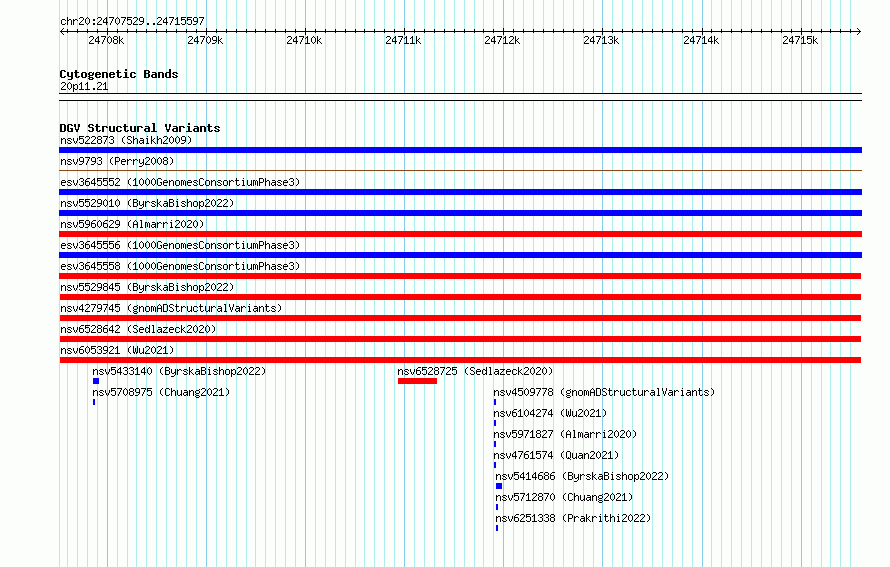Click the red bar below nsv5529845

tap(460, 297)
